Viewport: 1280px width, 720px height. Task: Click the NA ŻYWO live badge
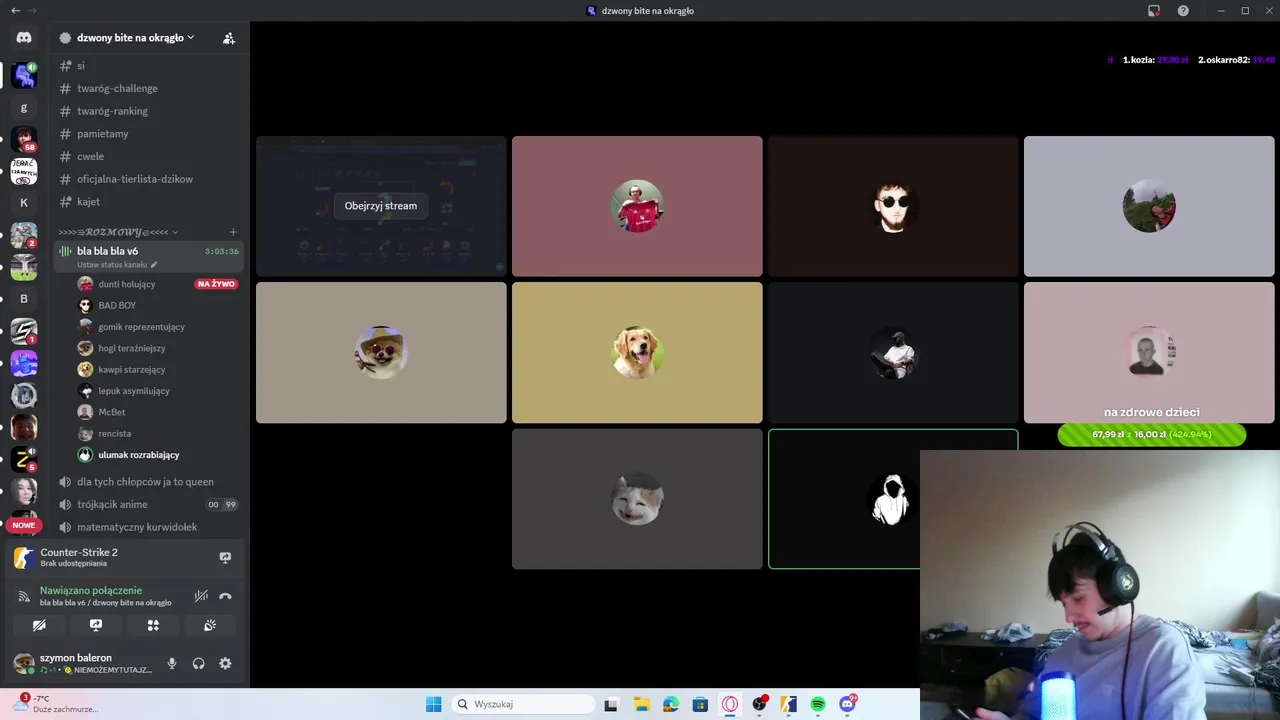(216, 284)
